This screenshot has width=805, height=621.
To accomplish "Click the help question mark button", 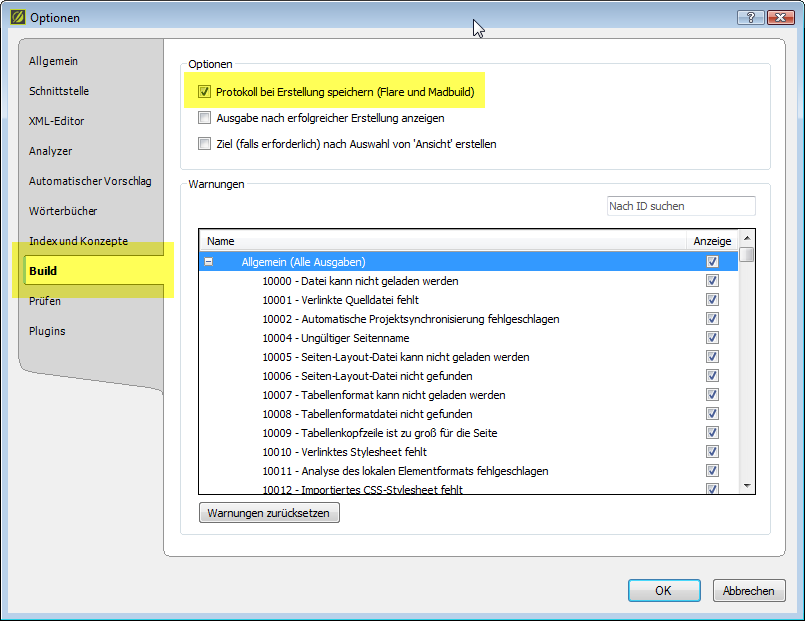I will pos(749,17).
